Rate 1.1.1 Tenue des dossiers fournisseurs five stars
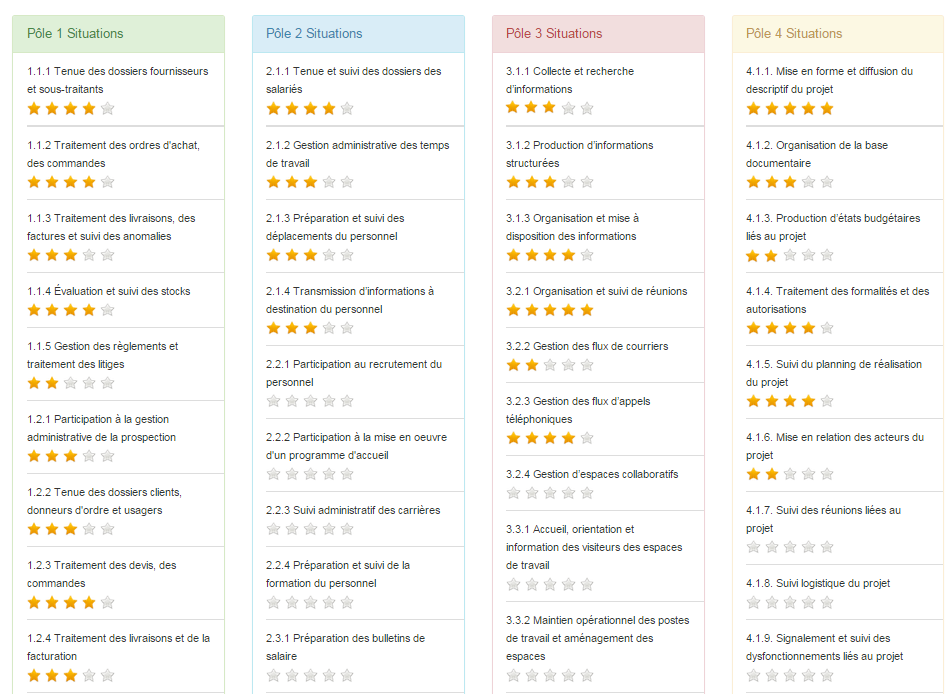Viewport: 950px width, 694px height. pos(107,109)
